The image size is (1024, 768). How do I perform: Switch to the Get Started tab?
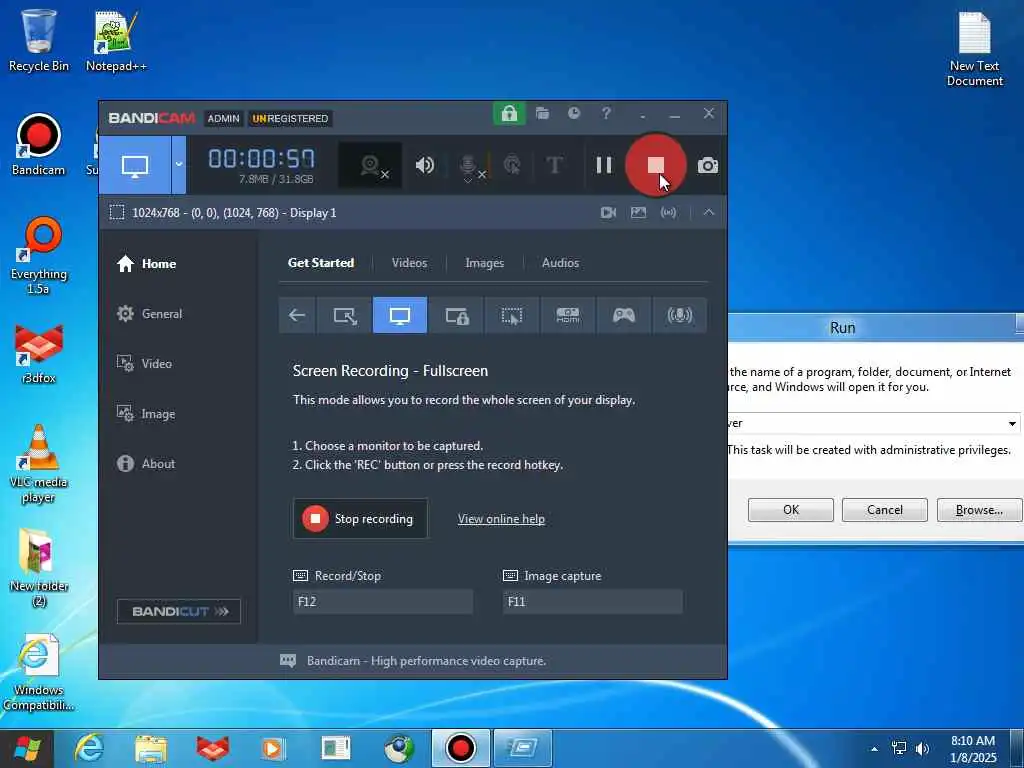[321, 263]
